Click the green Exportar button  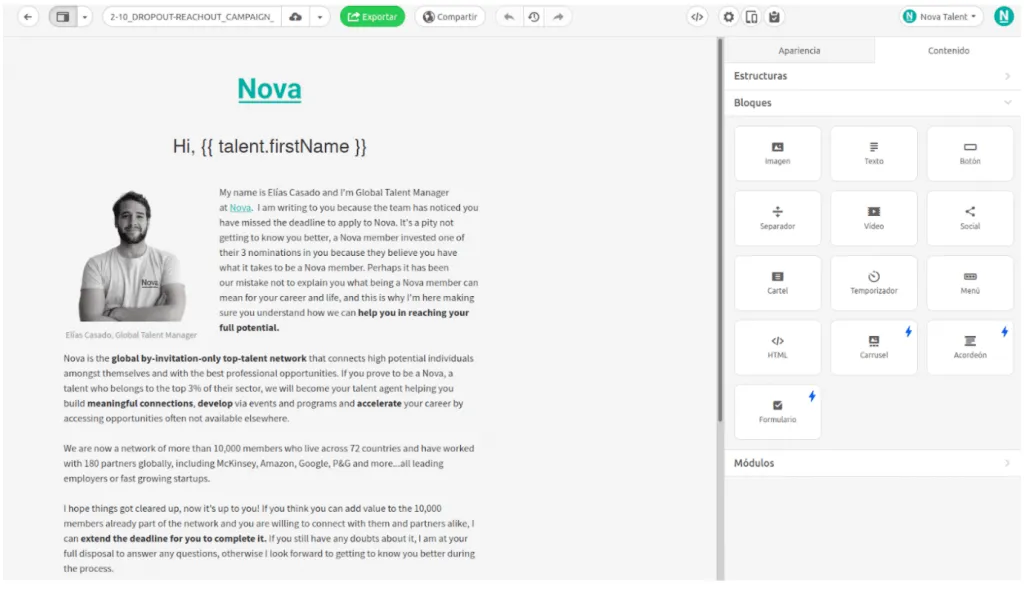pyautogui.click(x=372, y=17)
